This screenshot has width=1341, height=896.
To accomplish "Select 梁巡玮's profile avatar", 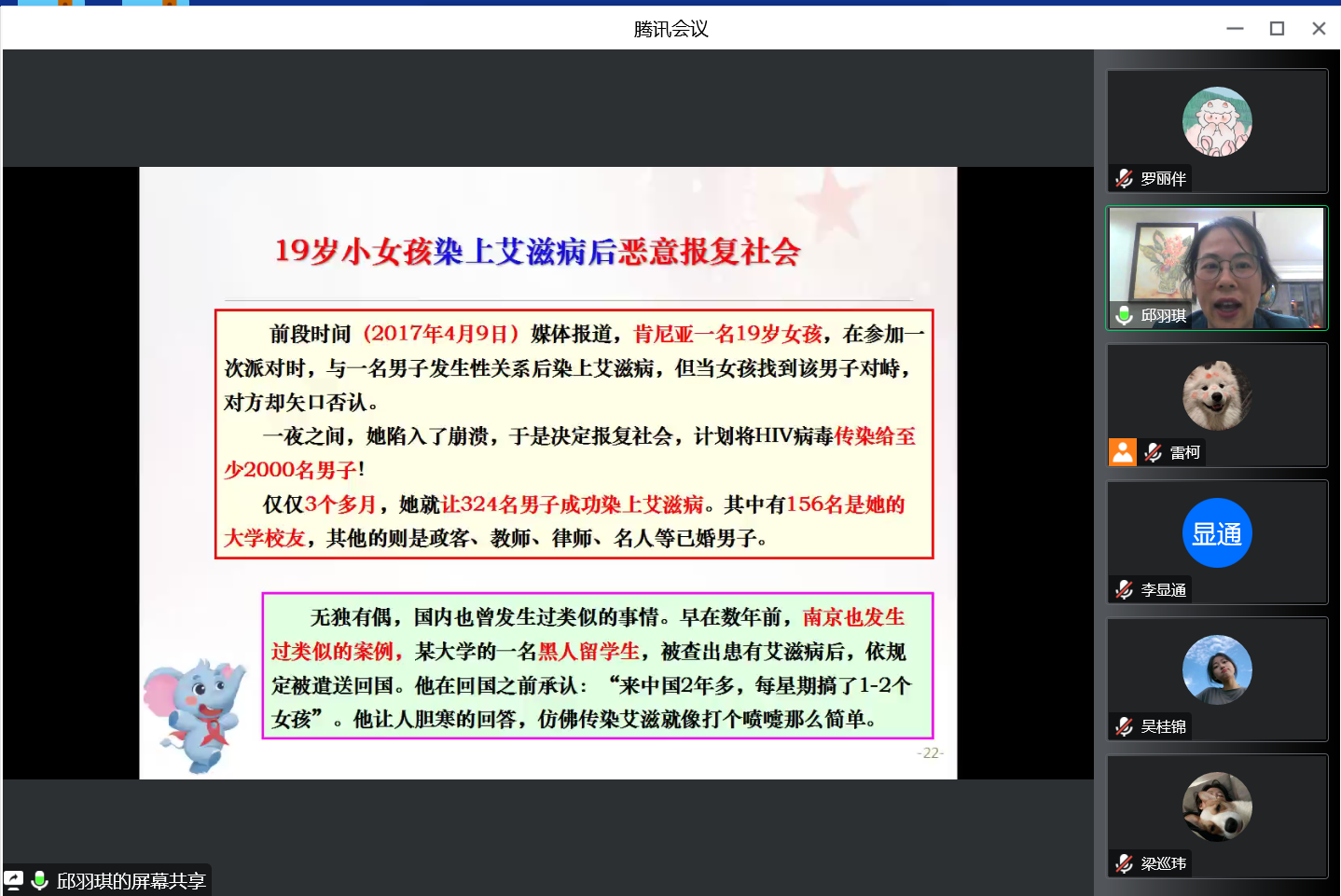I will 1217,806.
